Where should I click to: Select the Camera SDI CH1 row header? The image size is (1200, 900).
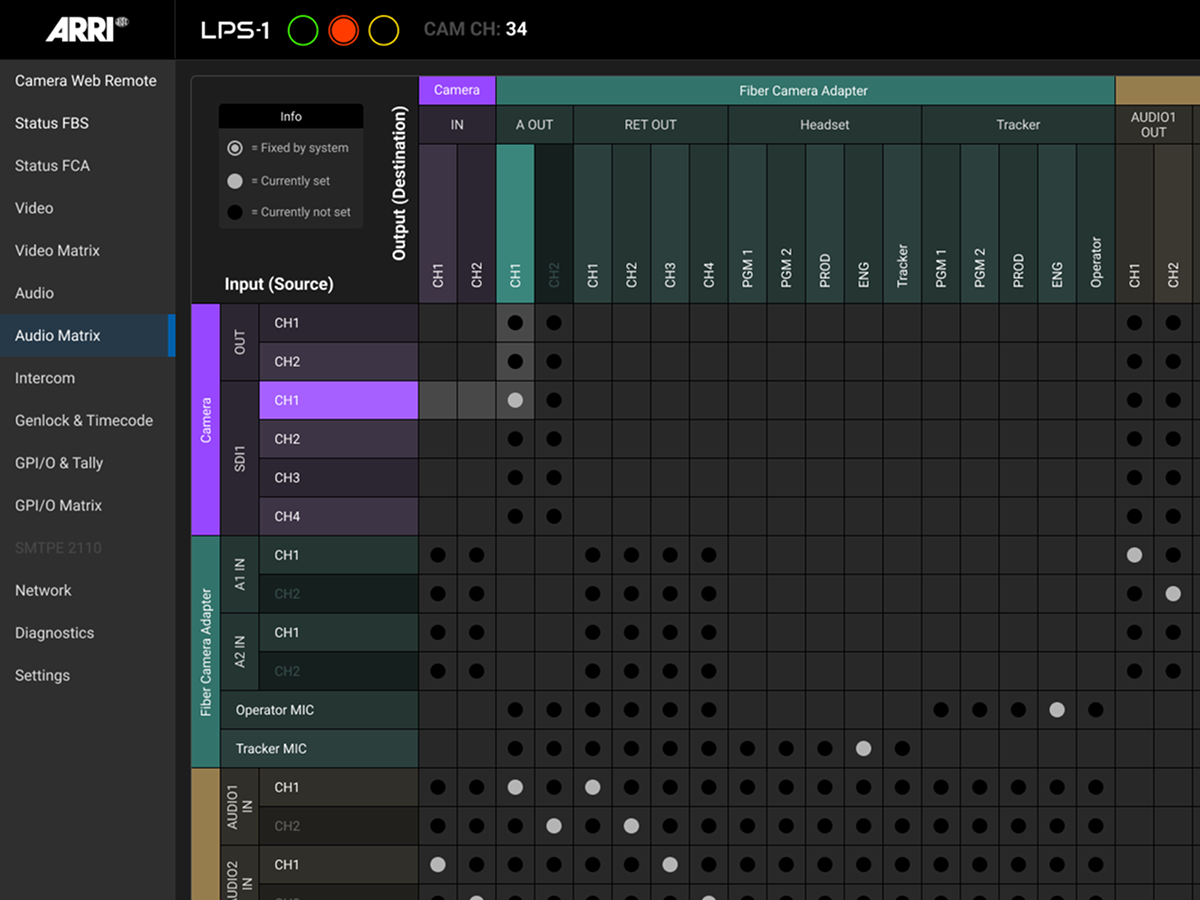pos(338,400)
